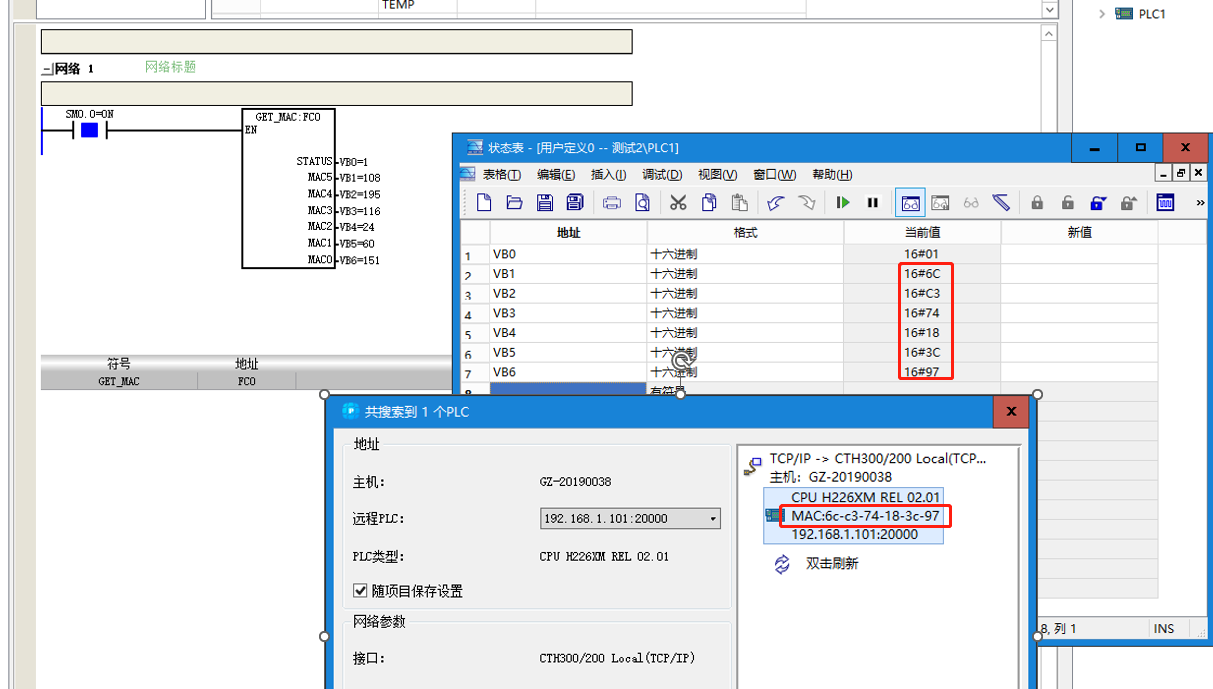Click the Stop PLC pause icon

(x=873, y=203)
